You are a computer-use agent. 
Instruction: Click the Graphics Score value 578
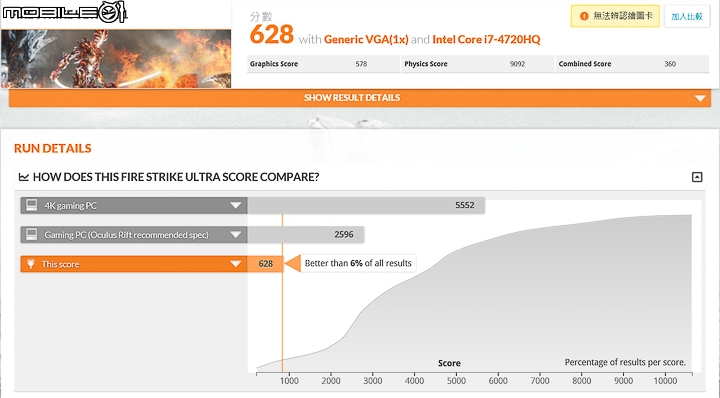click(x=361, y=64)
